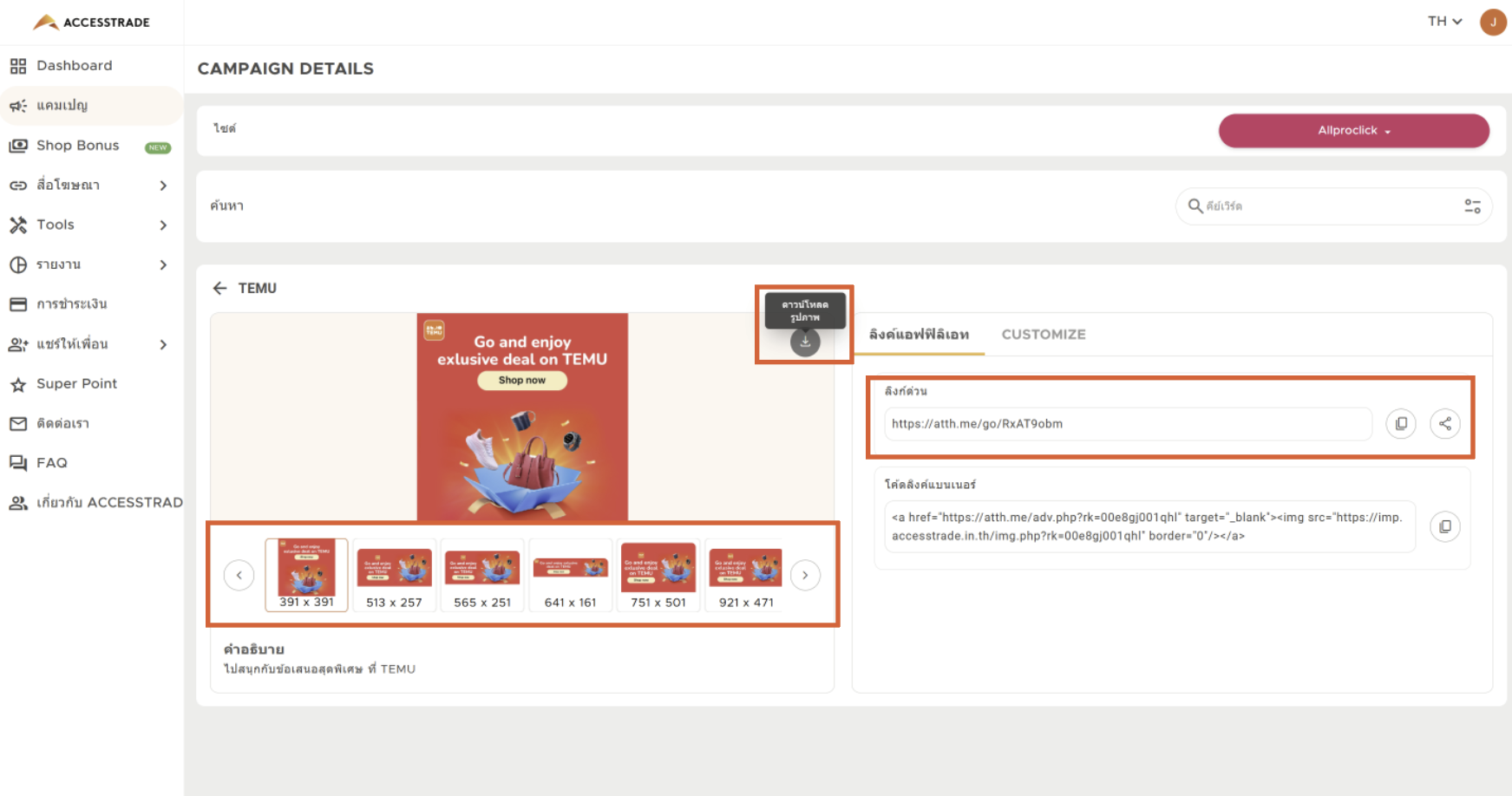Image resolution: width=1512 pixels, height=796 pixels.
Task: Click the Shop Bonus money icon
Action: (18, 146)
